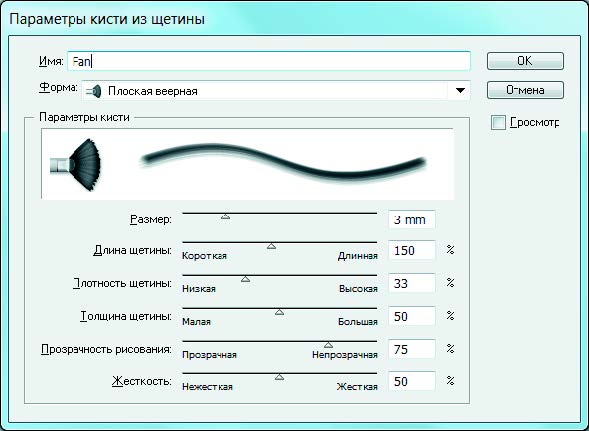This screenshot has height=431, width=589.
Task: Click the paint opacity field showing 75
Action: pos(412,349)
